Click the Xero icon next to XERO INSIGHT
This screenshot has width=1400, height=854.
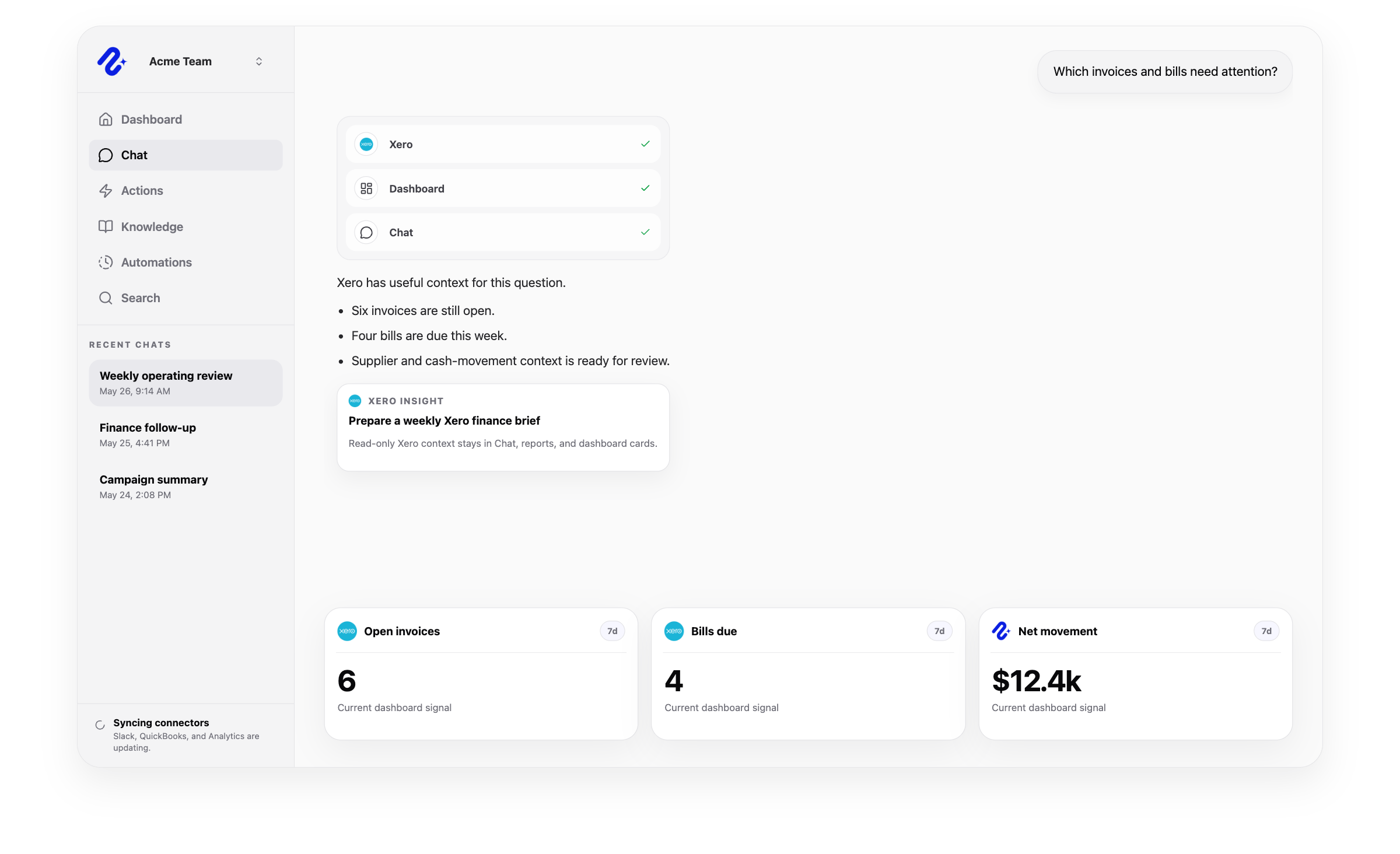(x=355, y=401)
